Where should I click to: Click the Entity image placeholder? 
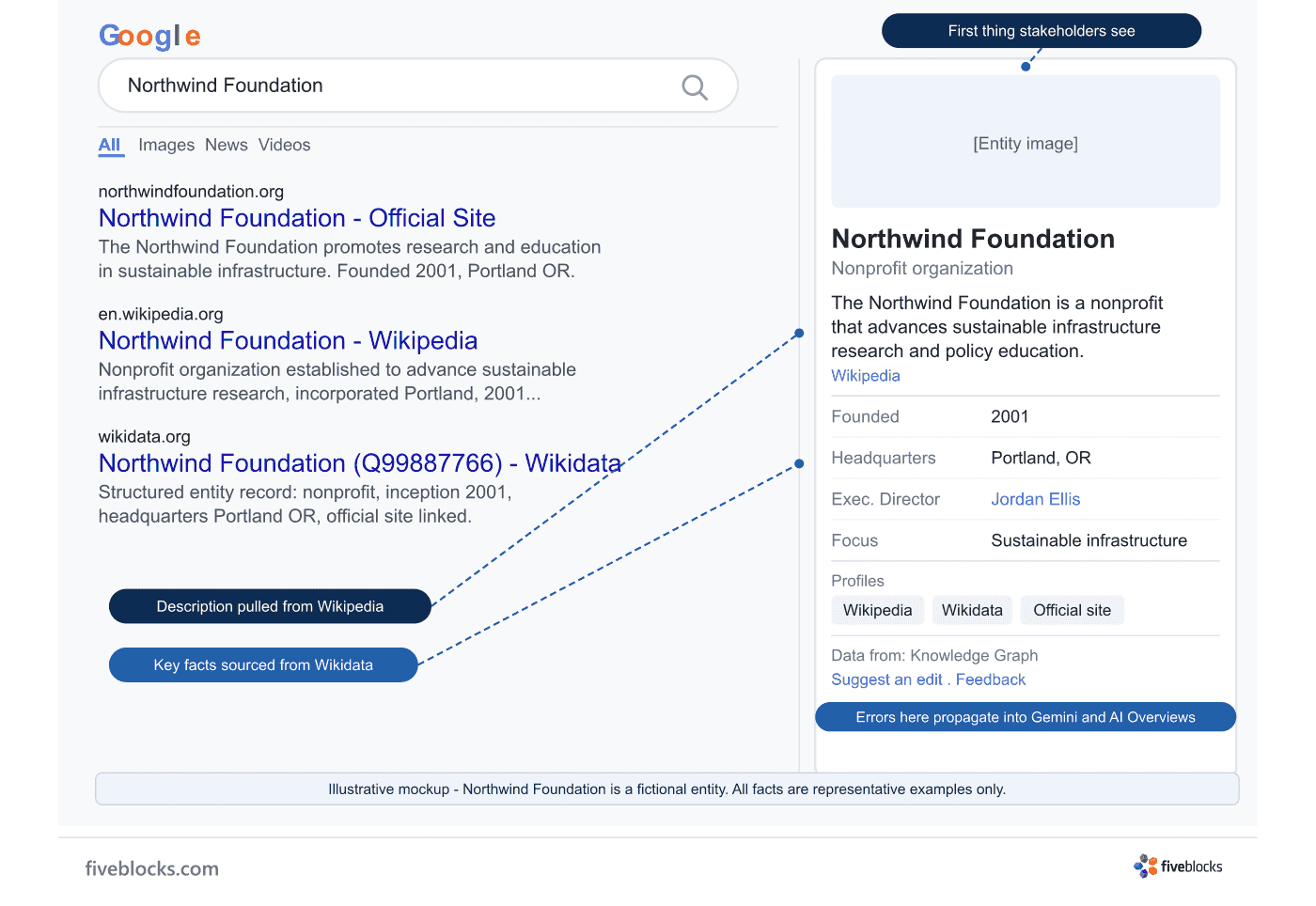click(1026, 141)
